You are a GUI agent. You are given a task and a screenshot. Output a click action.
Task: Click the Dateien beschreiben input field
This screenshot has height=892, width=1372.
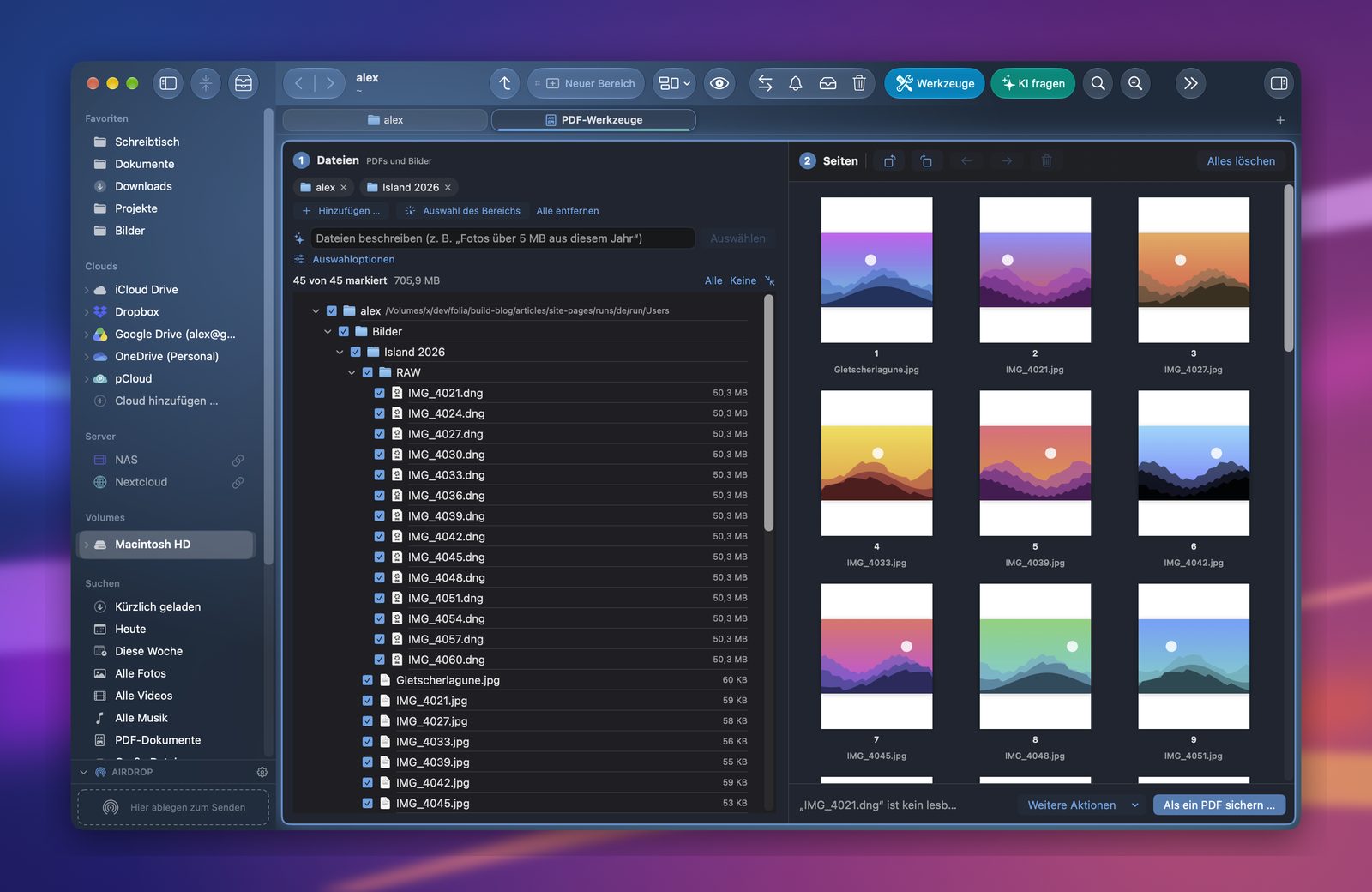(503, 238)
